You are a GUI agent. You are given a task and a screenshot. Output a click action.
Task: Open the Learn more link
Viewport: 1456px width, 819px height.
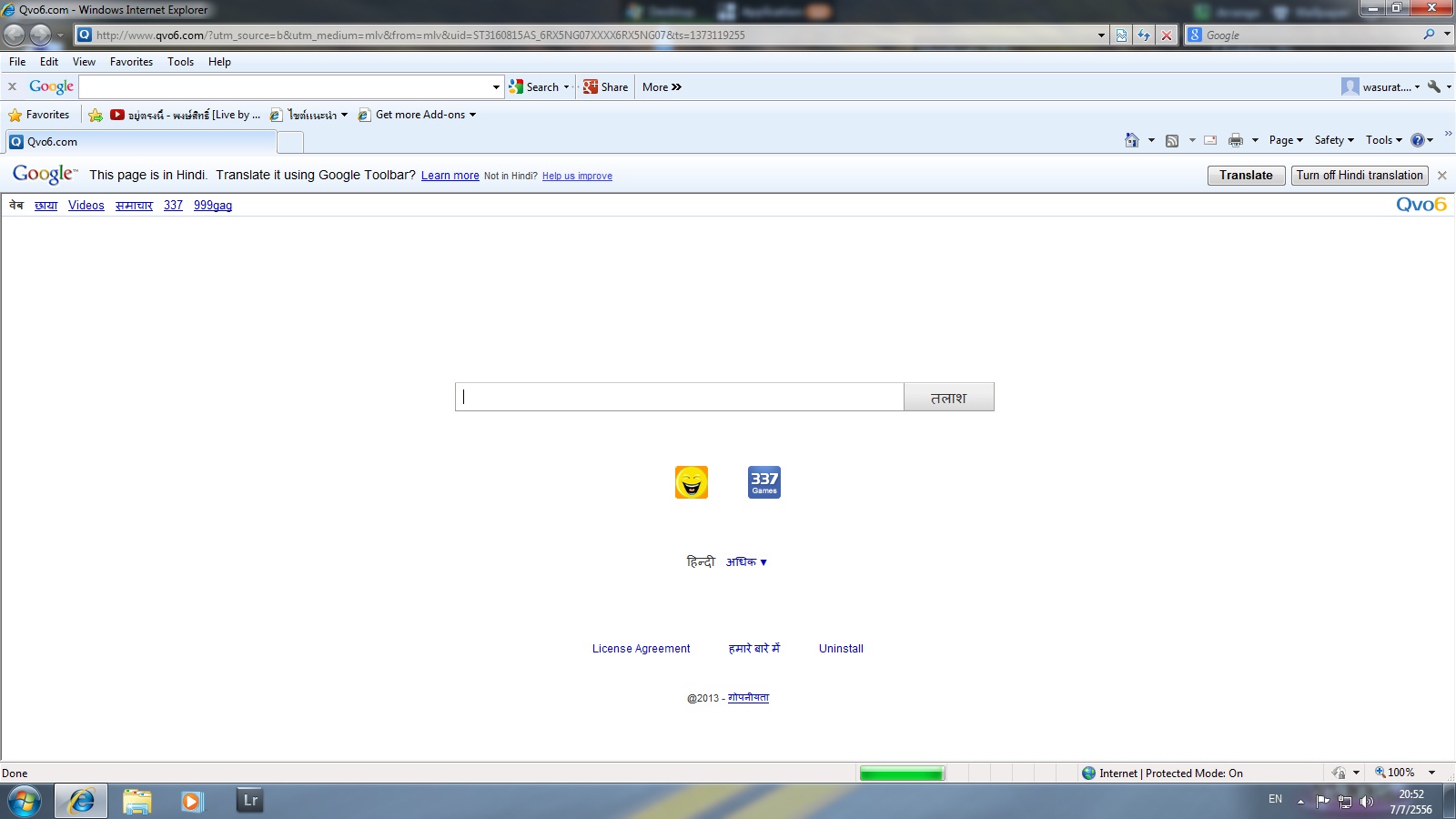[450, 176]
